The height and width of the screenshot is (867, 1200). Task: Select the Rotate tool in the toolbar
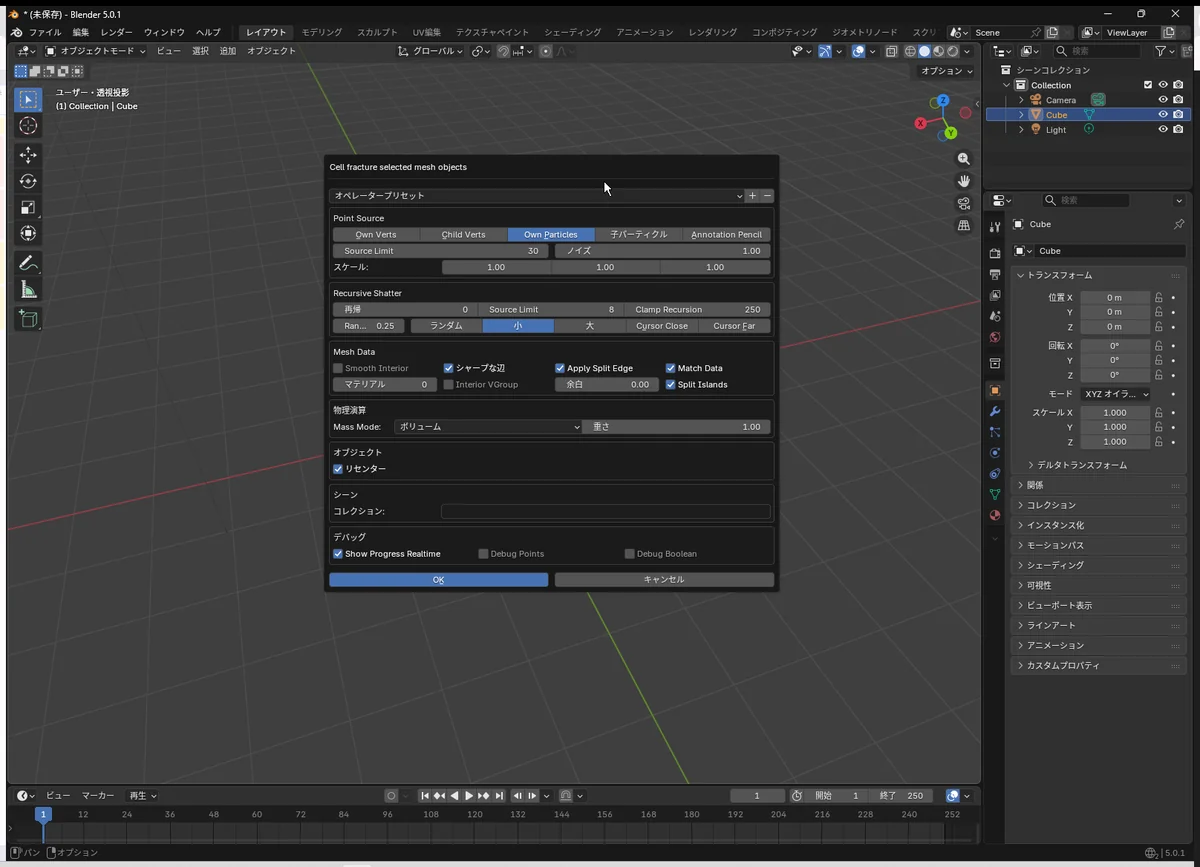click(28, 181)
